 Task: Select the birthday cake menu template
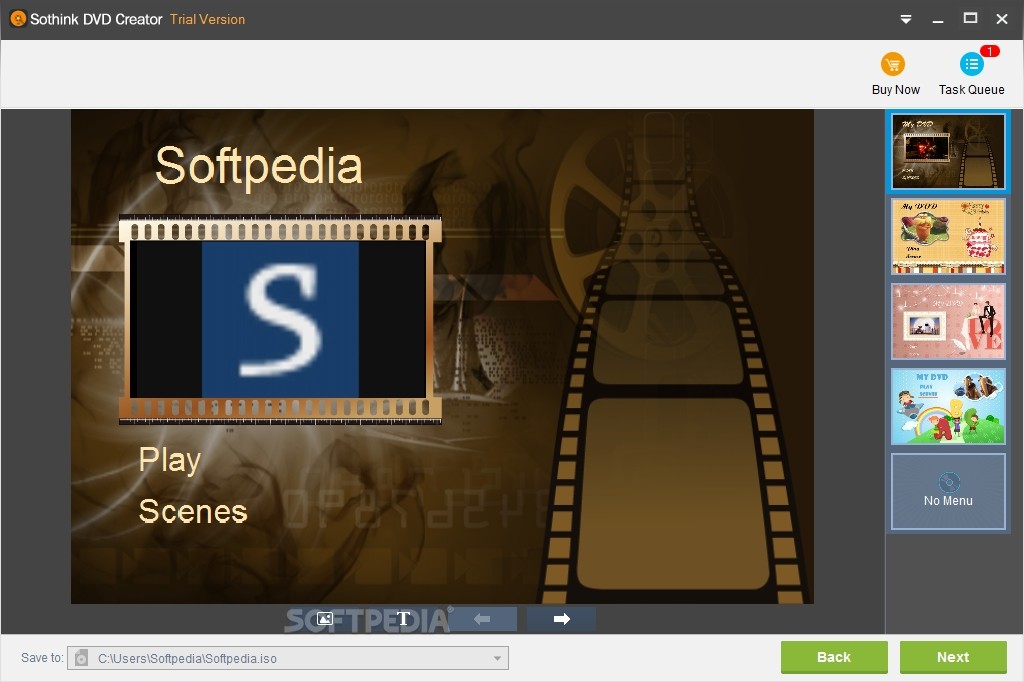(948, 236)
